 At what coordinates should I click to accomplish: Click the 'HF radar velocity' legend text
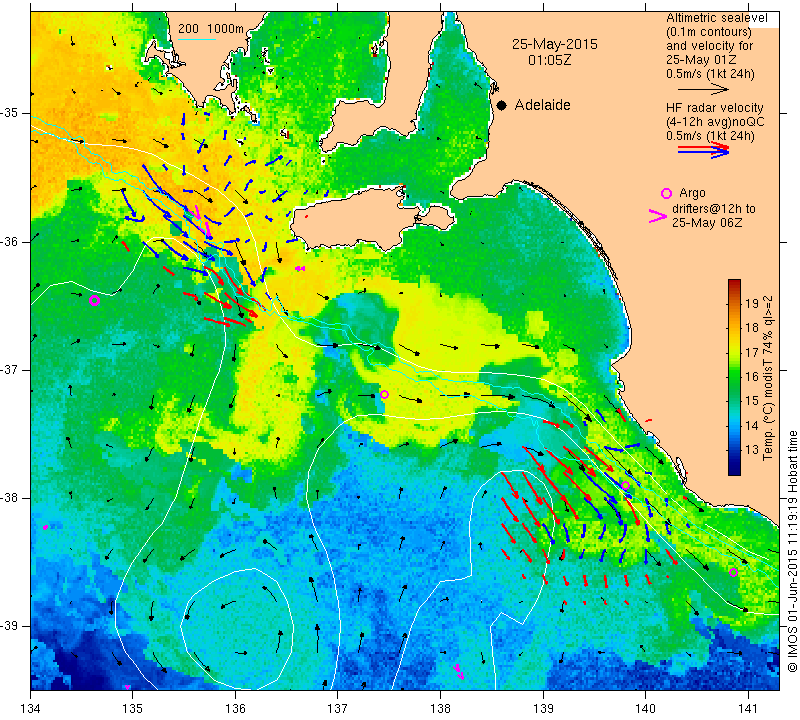click(714, 108)
